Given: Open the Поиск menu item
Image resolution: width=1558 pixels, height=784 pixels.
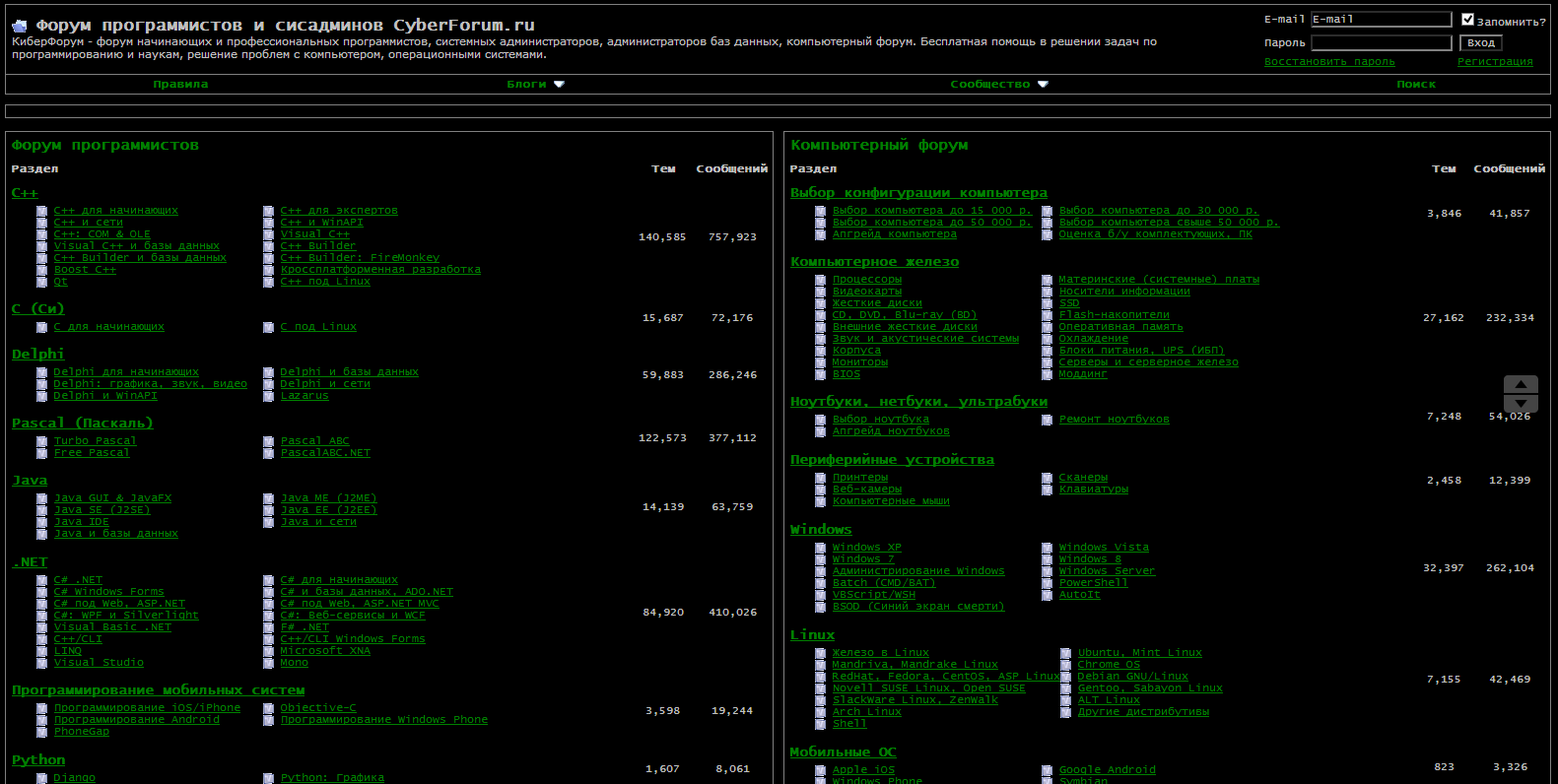Looking at the screenshot, I should [1416, 85].
